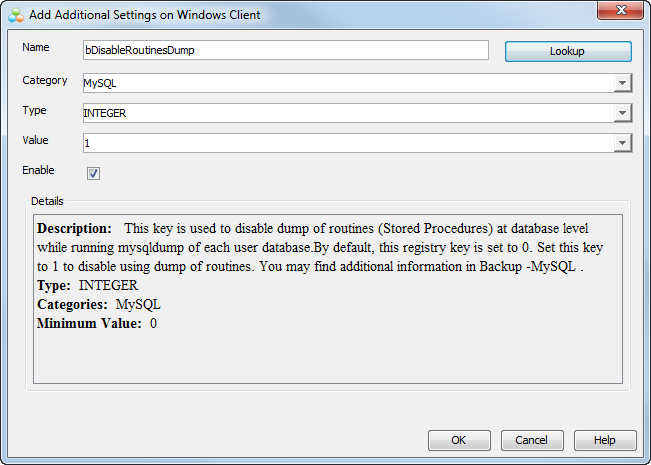Expand the Type dropdown arrow
Screen dimensions: 651x465
[x=622, y=114]
